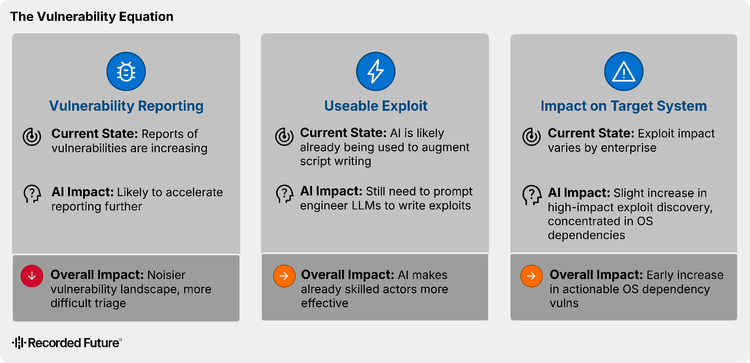This screenshot has height=363, width=750.
Task: Click the Current State radar icon in Impact on Target System
Action: [532, 136]
